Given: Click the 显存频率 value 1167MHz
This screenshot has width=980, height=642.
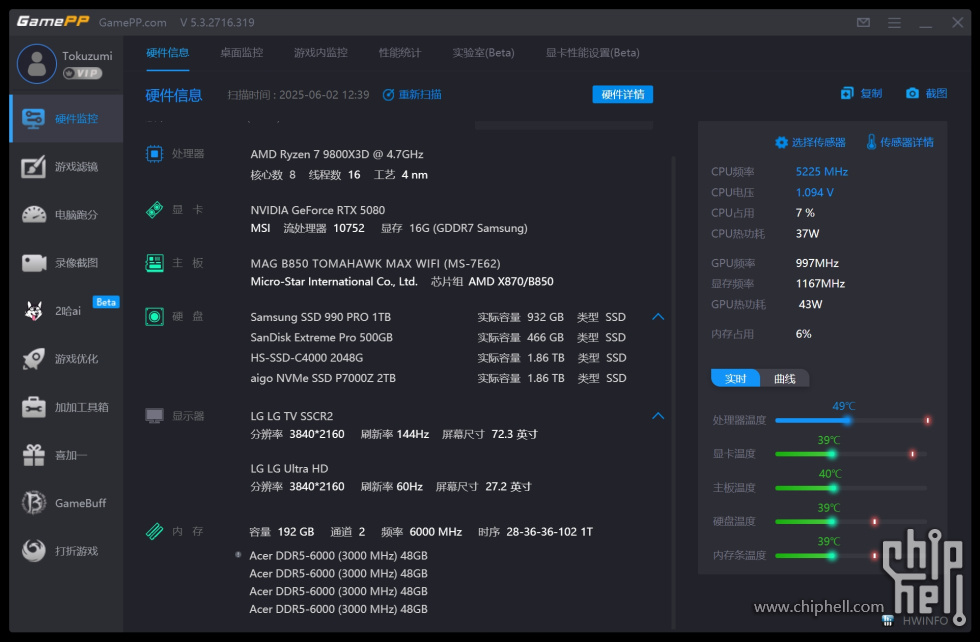Looking at the screenshot, I should [820, 284].
